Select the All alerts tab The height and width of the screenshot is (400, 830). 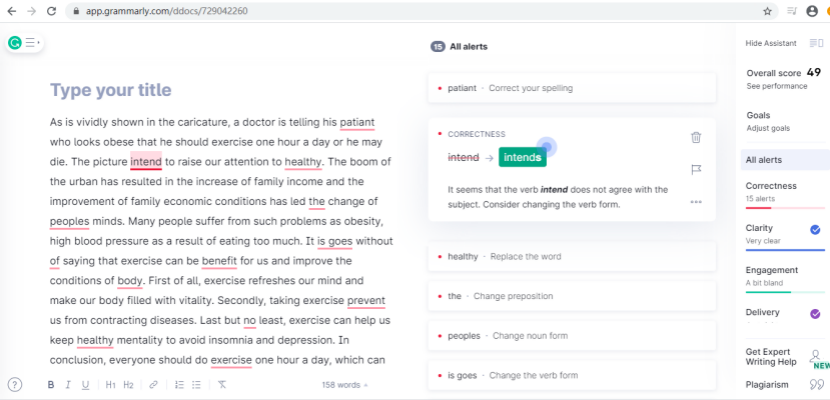[x=764, y=160]
